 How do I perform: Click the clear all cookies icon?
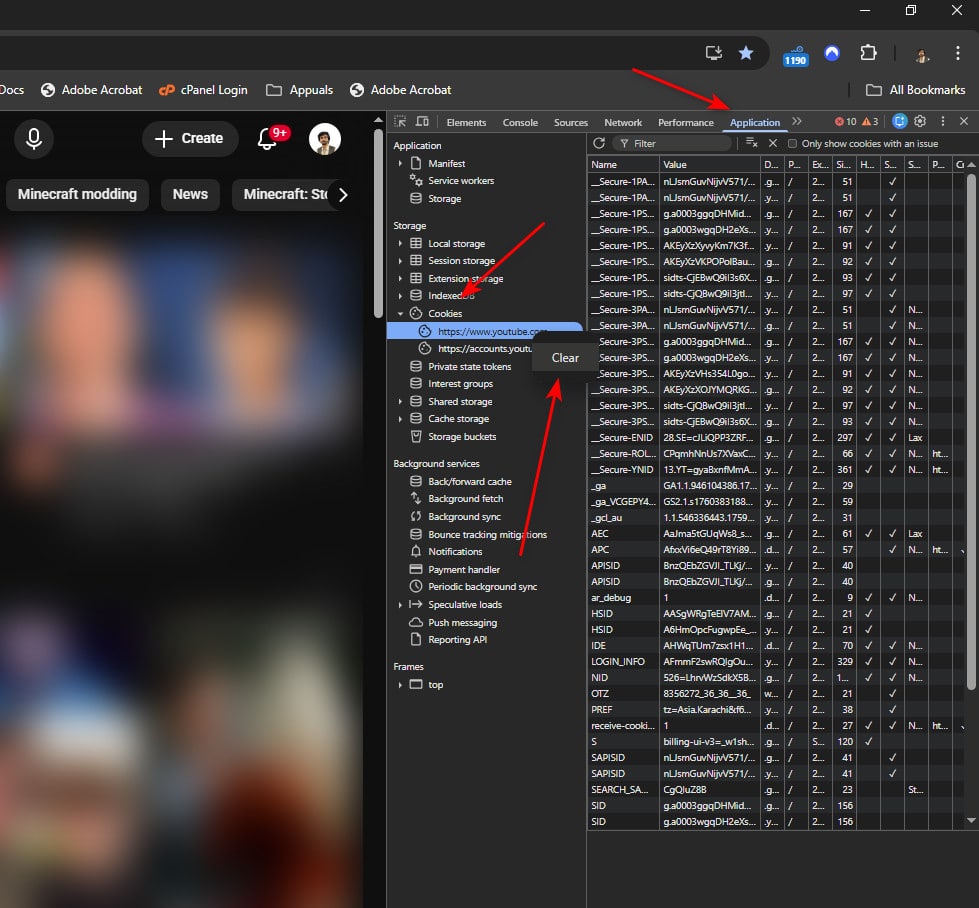(752, 143)
